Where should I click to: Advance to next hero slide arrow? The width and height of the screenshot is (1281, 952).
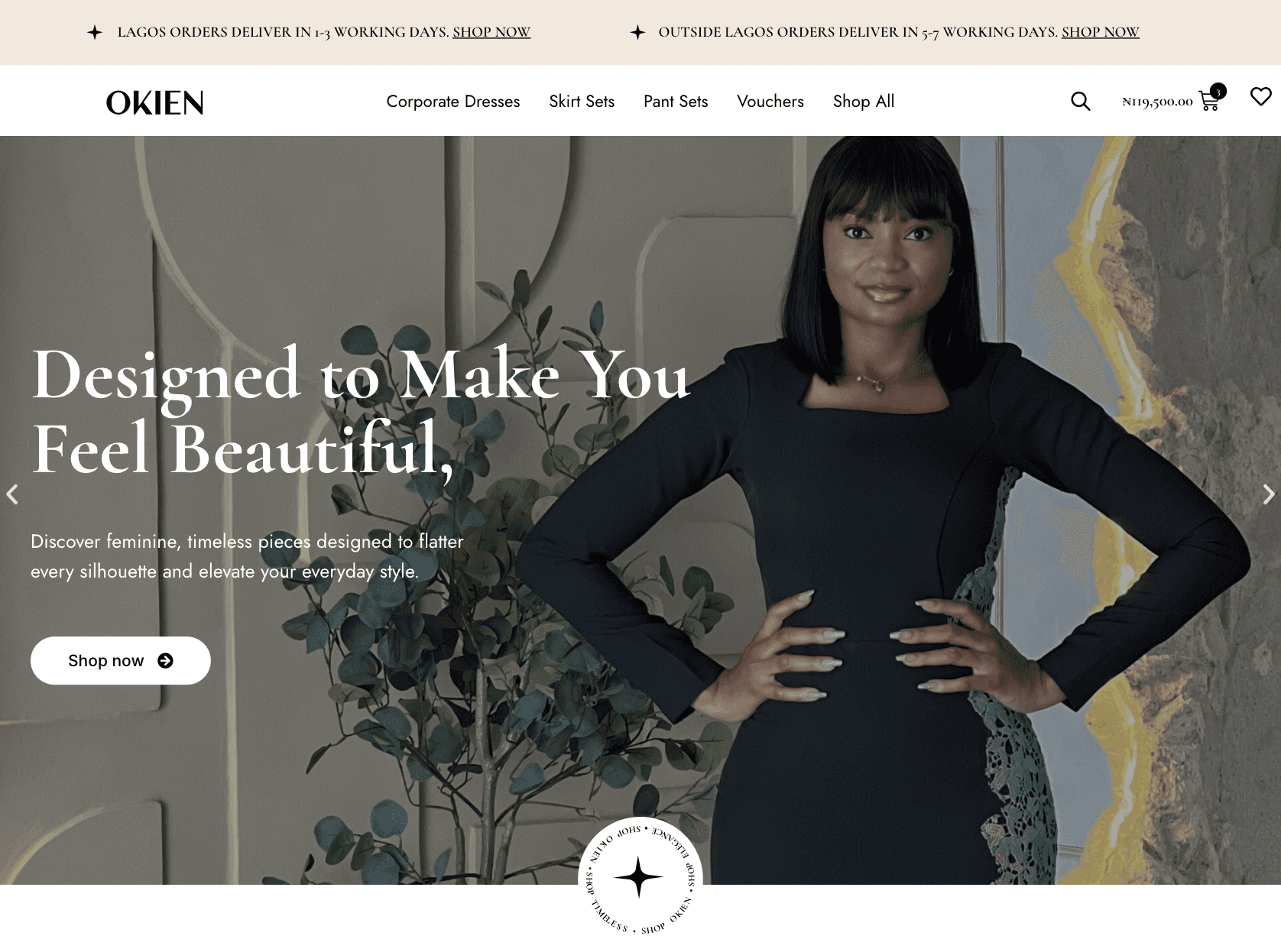point(1269,494)
